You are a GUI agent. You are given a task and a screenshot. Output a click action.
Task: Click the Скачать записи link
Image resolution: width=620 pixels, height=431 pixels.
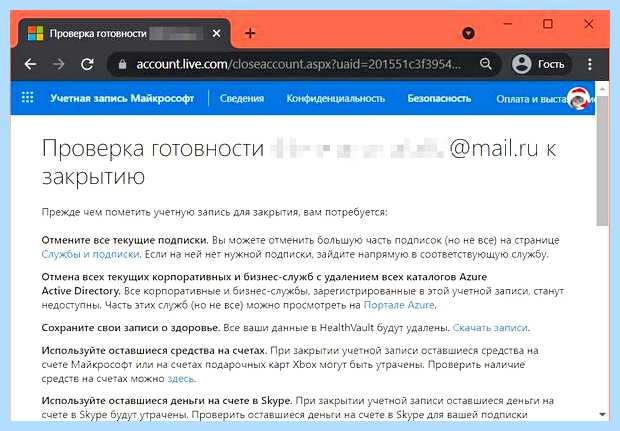(x=490, y=327)
